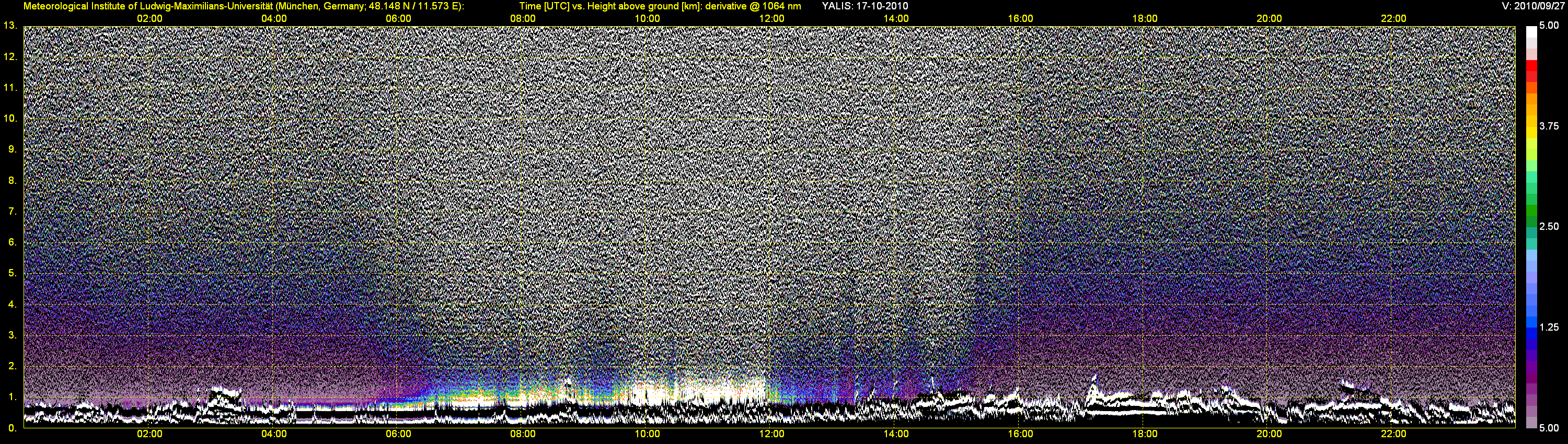Click the 10:00 label on the lower time axis
1568x444 pixels.
click(647, 434)
